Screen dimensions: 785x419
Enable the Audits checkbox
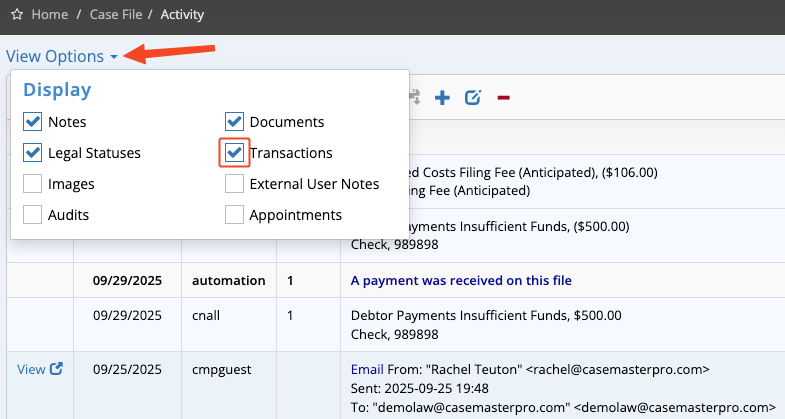(x=33, y=215)
